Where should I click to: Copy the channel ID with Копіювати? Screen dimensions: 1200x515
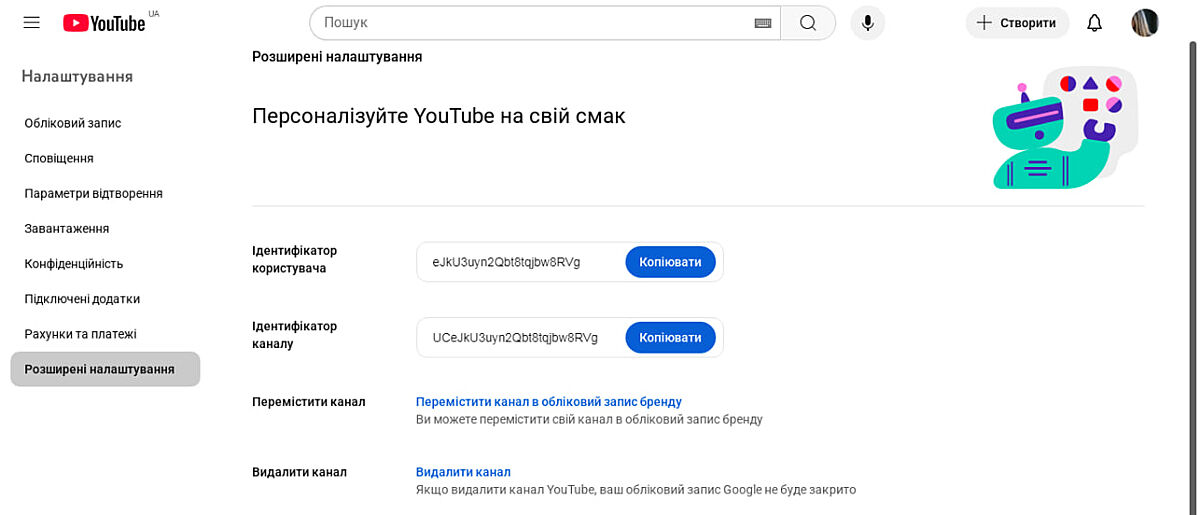[670, 338]
